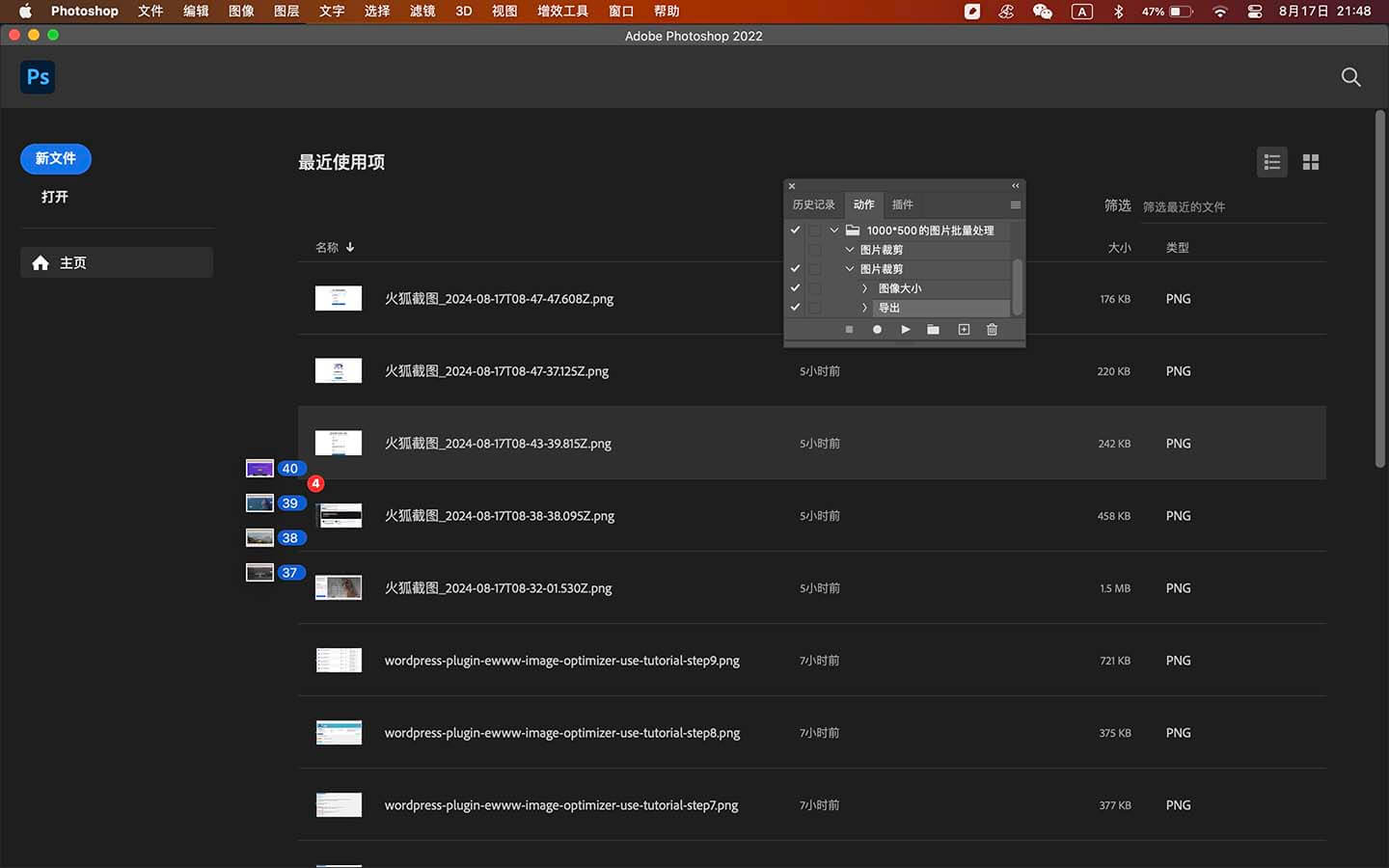This screenshot has width=1389, height=868.
Task: Open the 增效工具 menu
Action: 562,11
